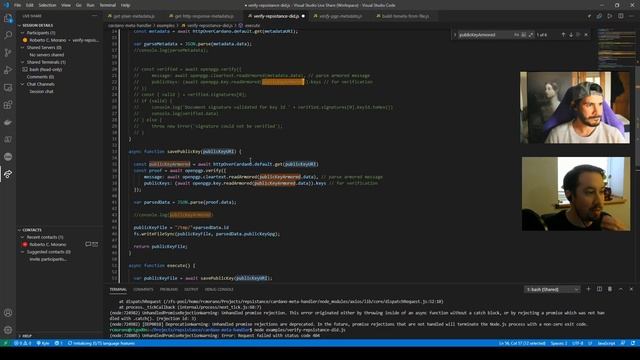Expand the replace field in find widget
The width and height of the screenshot is (640, 360).
pyautogui.click(x=455, y=35)
